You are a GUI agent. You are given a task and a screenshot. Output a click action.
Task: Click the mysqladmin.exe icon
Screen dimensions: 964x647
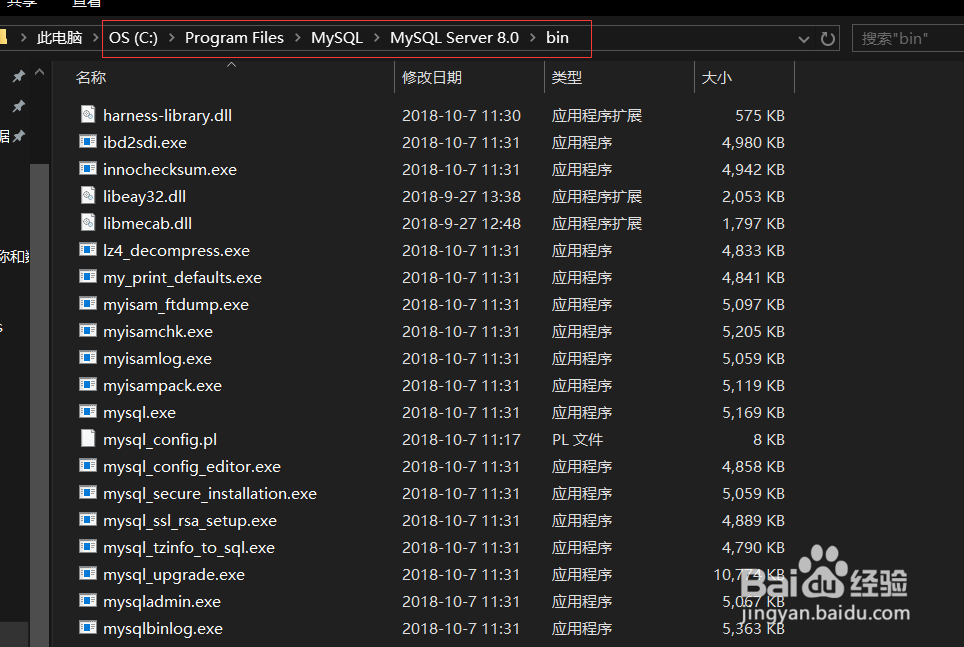[88, 601]
